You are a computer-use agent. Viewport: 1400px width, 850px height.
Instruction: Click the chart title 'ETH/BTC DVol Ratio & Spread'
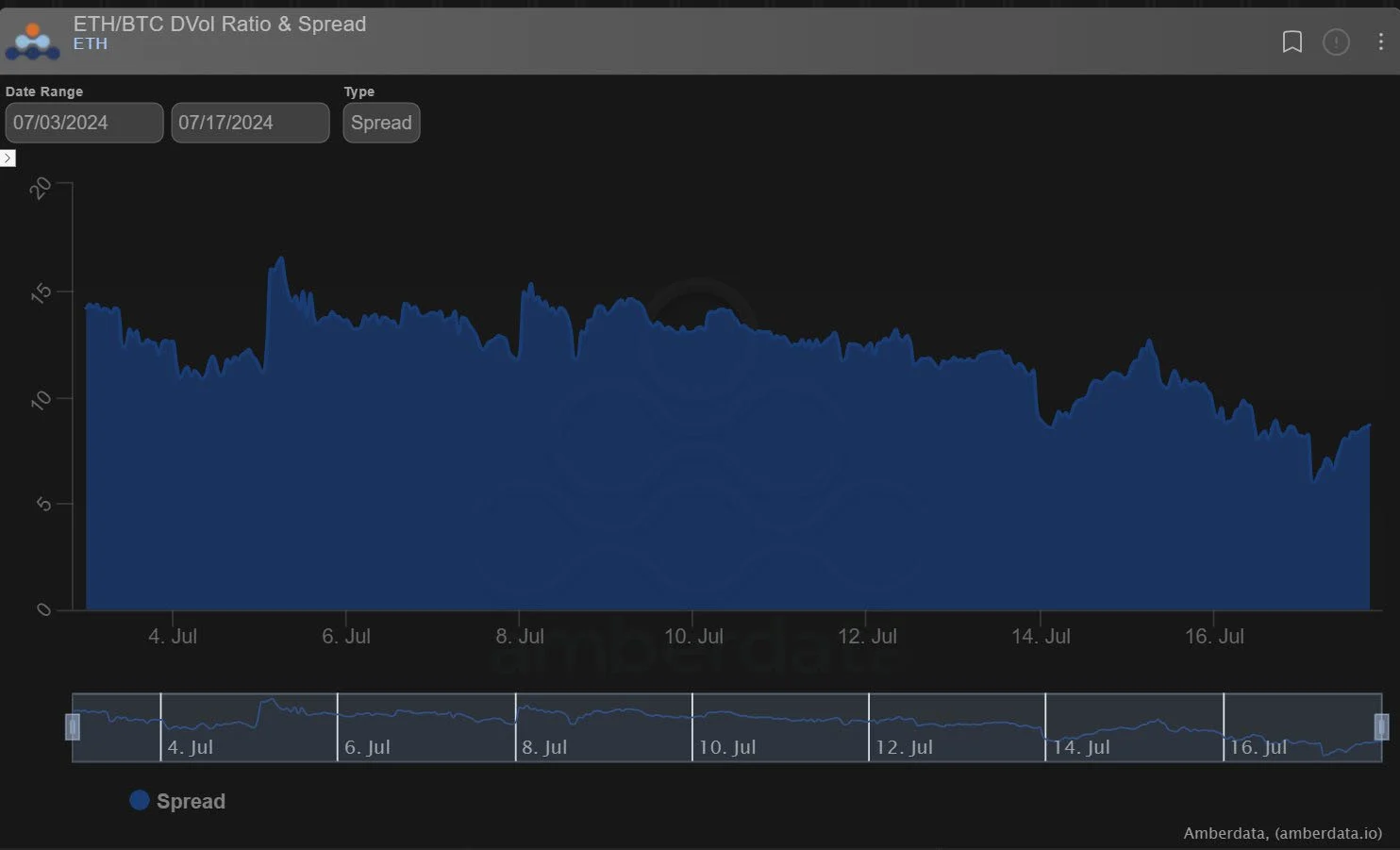click(220, 24)
